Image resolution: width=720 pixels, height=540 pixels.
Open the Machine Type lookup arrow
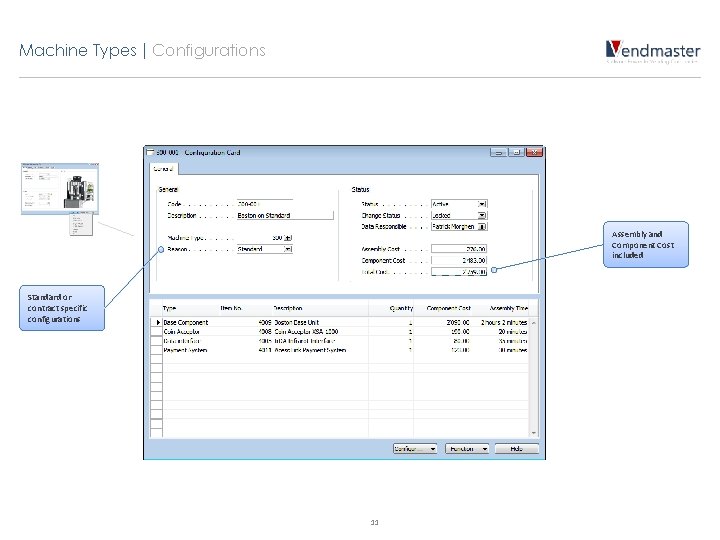coord(288,238)
